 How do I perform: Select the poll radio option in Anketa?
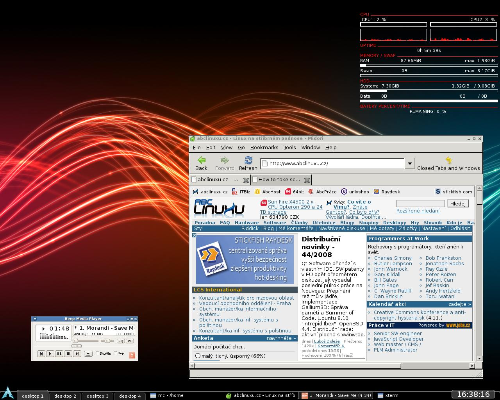[x=197, y=356]
